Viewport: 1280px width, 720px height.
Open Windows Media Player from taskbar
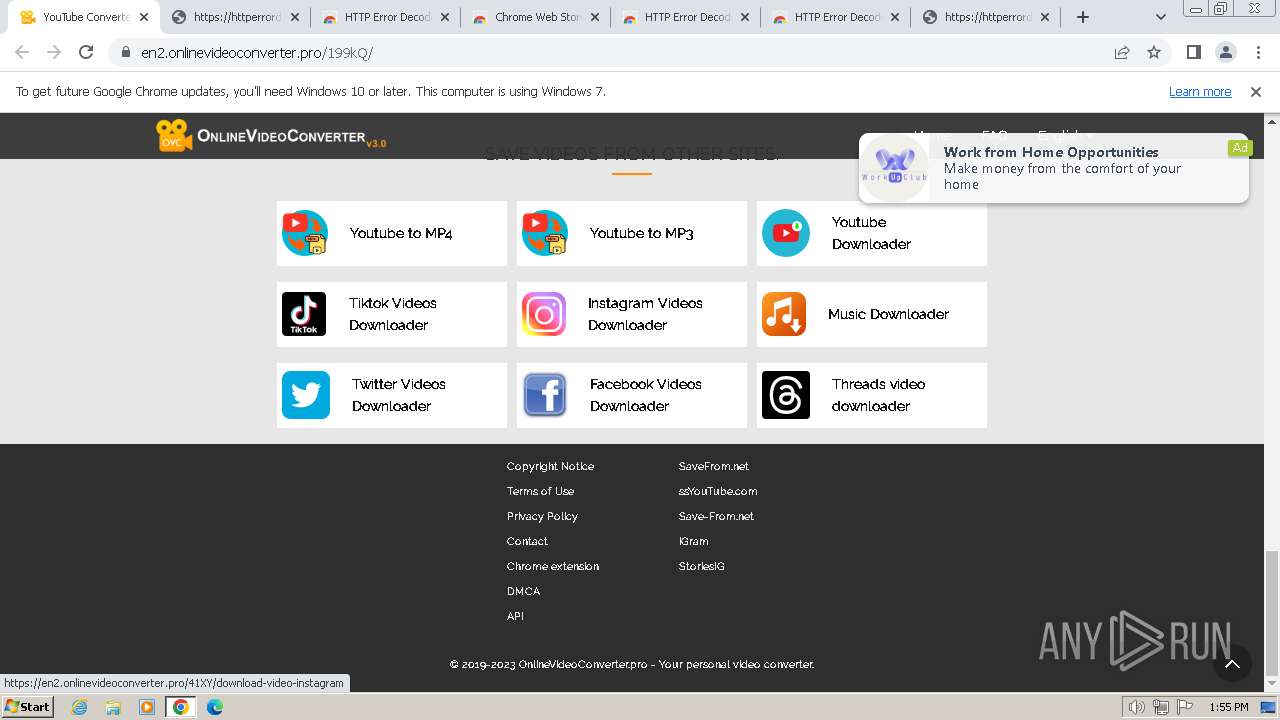147,707
